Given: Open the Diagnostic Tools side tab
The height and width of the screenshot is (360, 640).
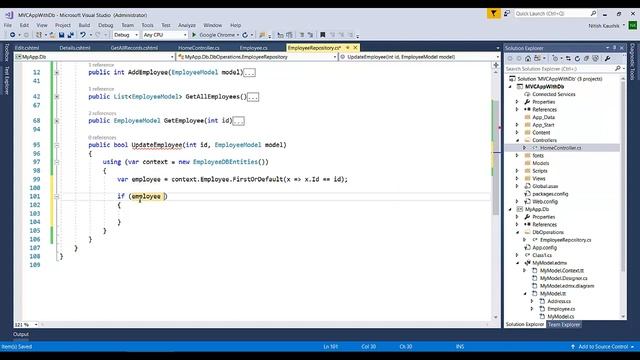Looking at the screenshot, I should pos(632,62).
